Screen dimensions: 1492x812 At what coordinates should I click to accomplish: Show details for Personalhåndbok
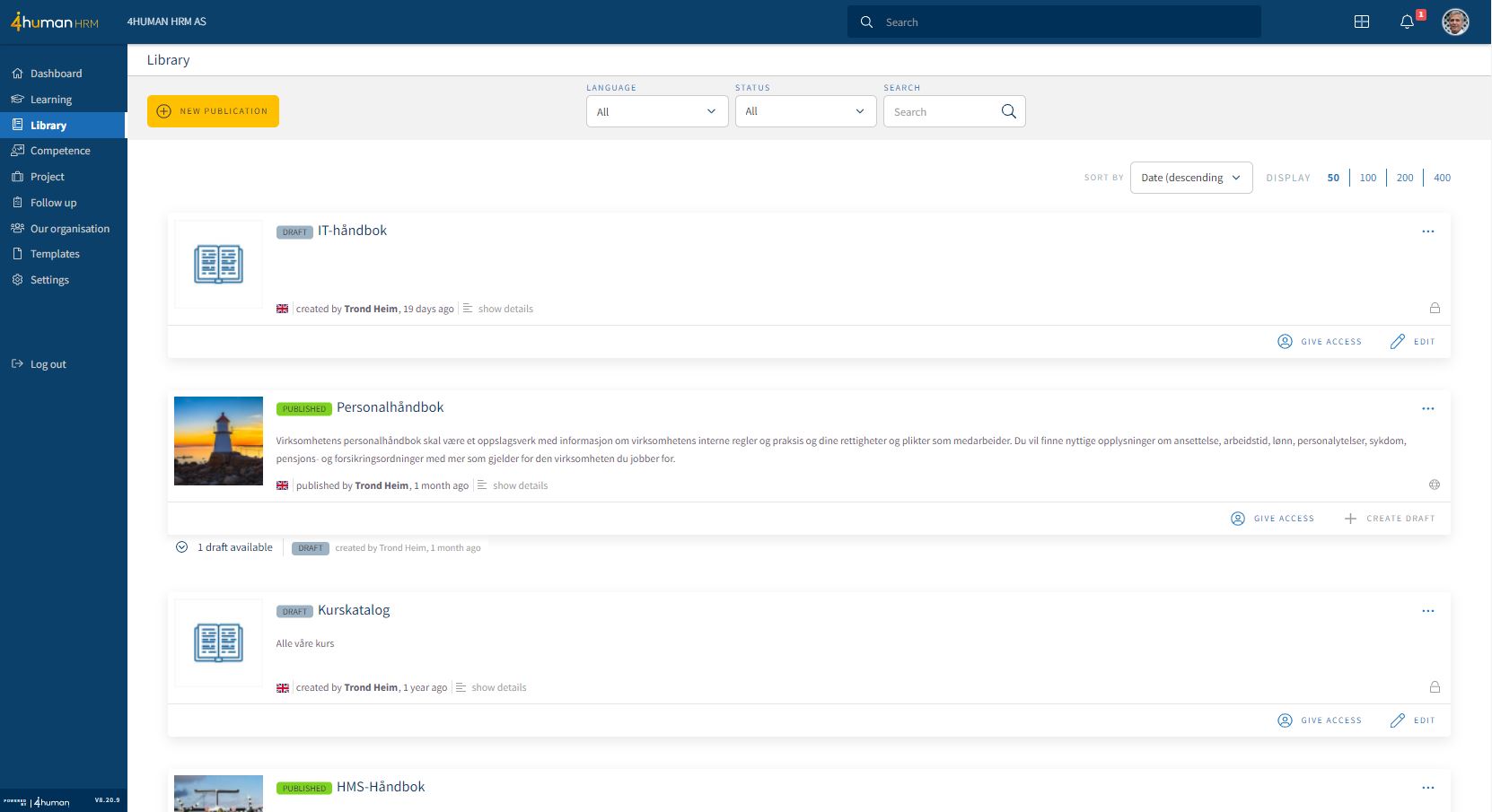point(519,485)
